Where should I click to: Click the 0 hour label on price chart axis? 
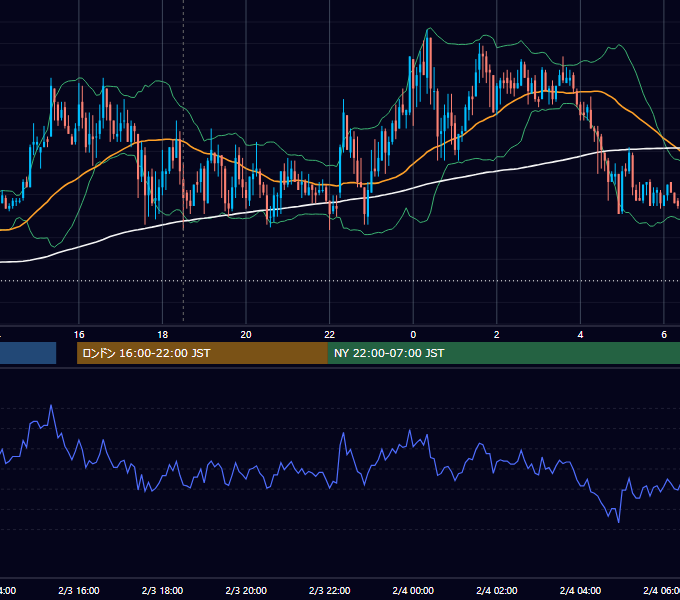click(413, 335)
